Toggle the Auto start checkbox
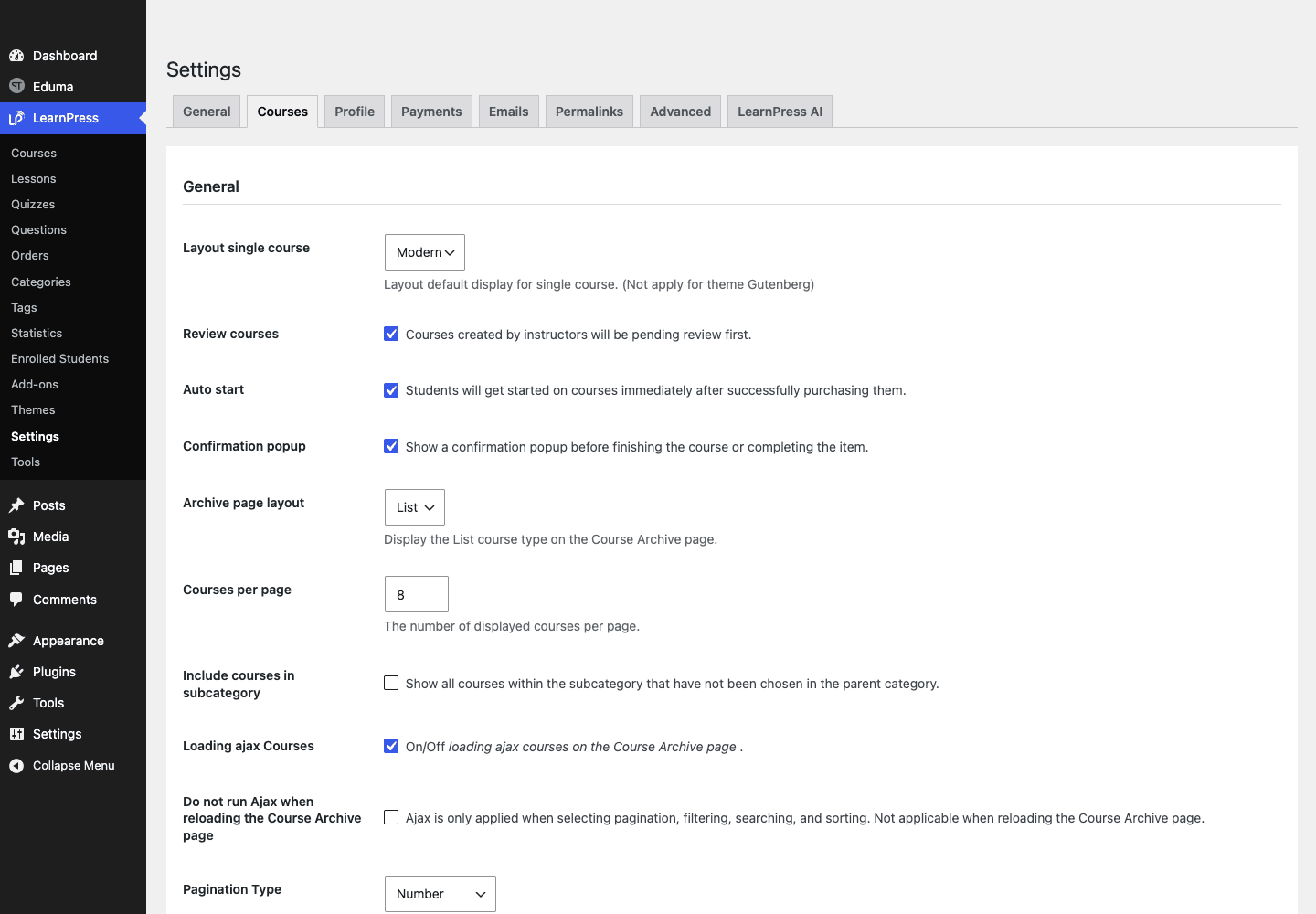This screenshot has width=1316, height=914. (x=391, y=390)
